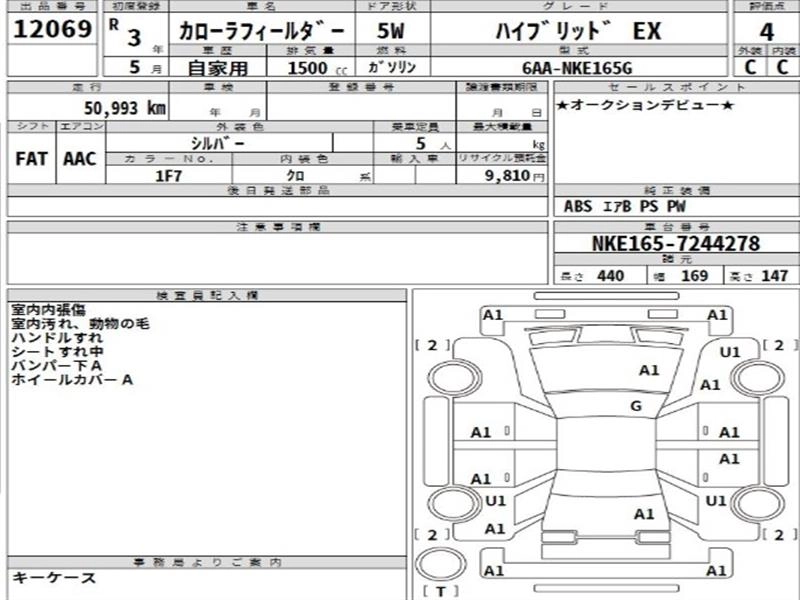The height and width of the screenshot is (600, 800).
Task: Select the registration year value 3
Action: pyautogui.click(x=134, y=37)
